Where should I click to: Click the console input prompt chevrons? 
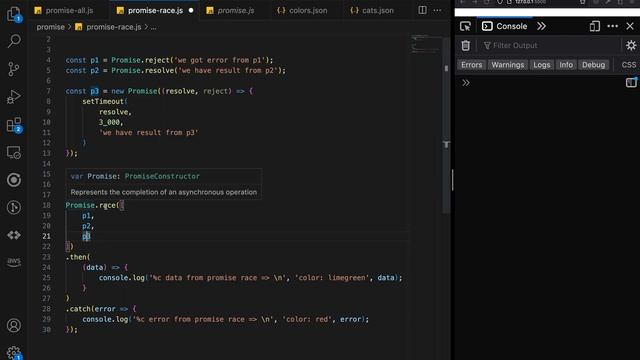pos(466,83)
